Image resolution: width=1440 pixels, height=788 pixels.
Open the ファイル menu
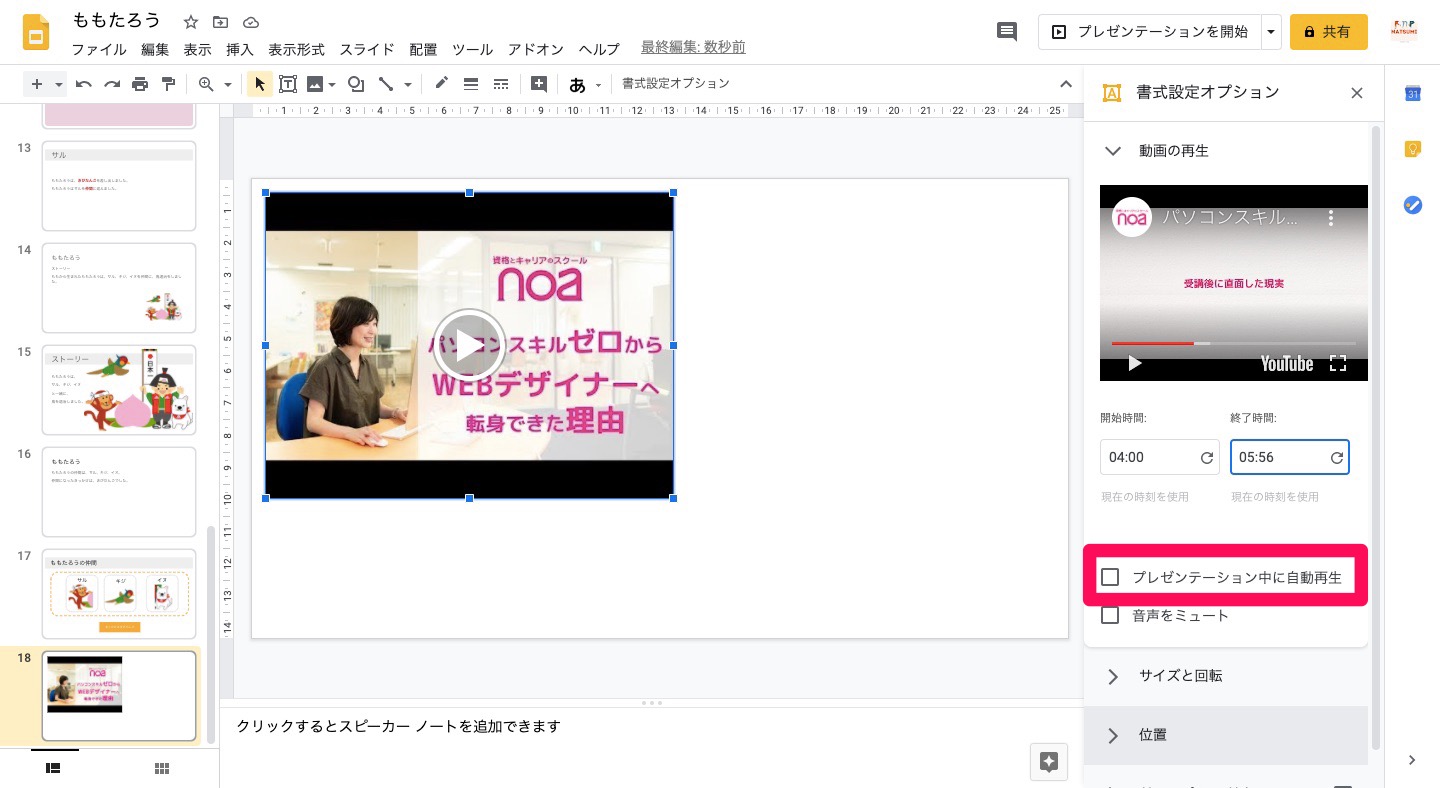pos(99,49)
